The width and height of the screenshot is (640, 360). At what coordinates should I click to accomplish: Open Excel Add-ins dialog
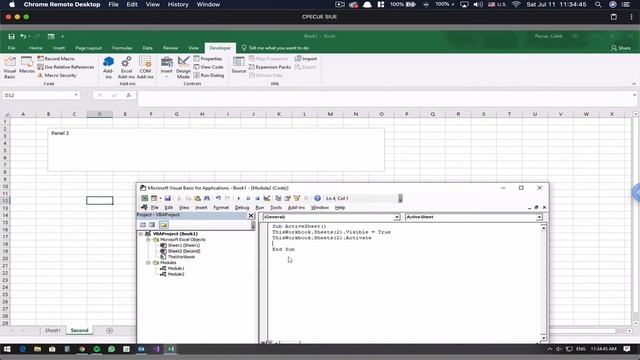click(126, 67)
